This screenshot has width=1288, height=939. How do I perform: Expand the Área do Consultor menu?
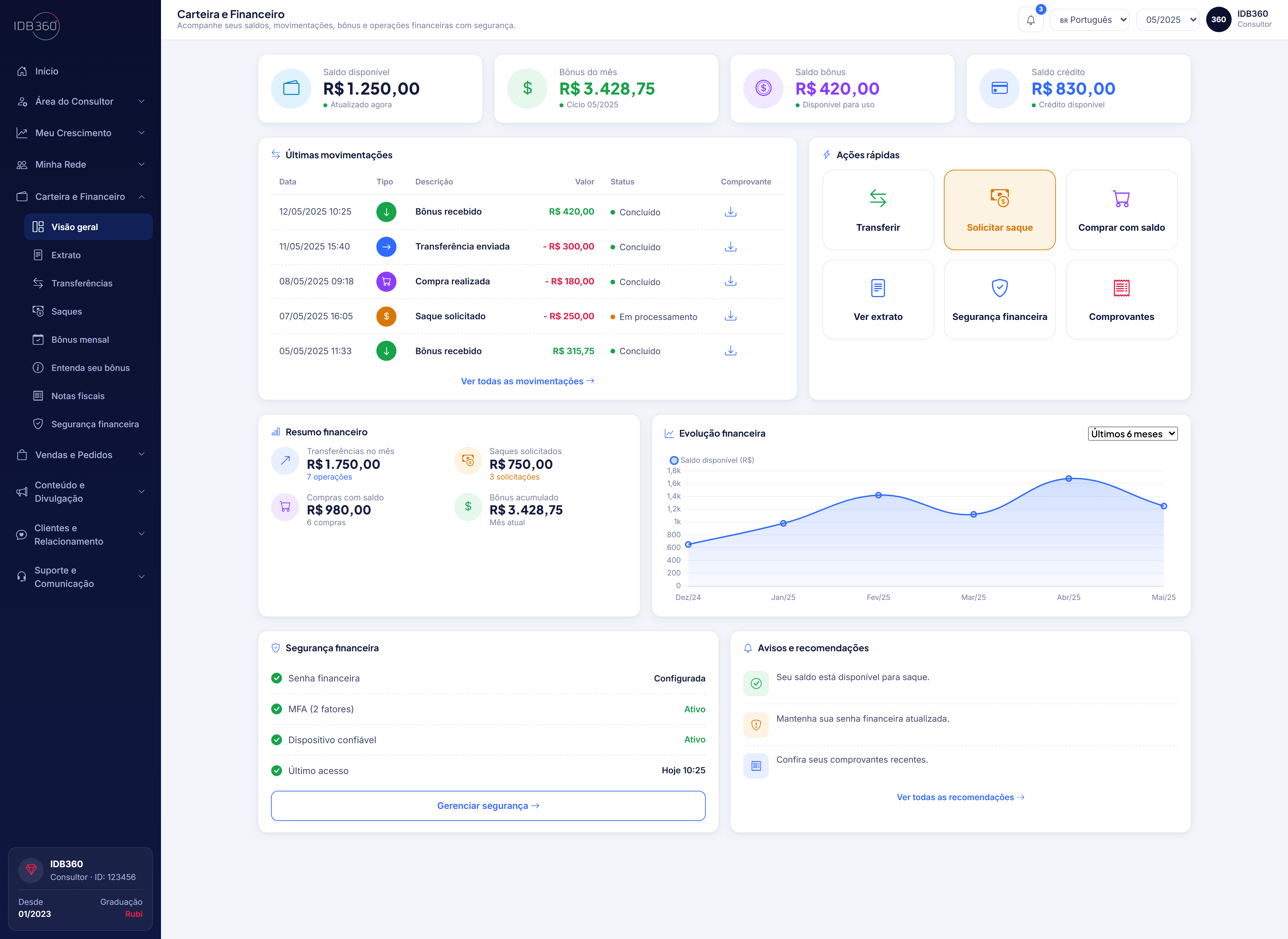point(80,102)
